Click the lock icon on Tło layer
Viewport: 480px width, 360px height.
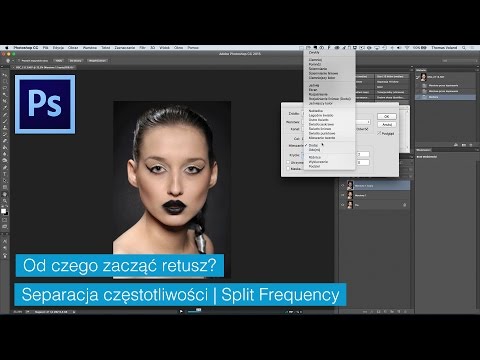coord(404,205)
